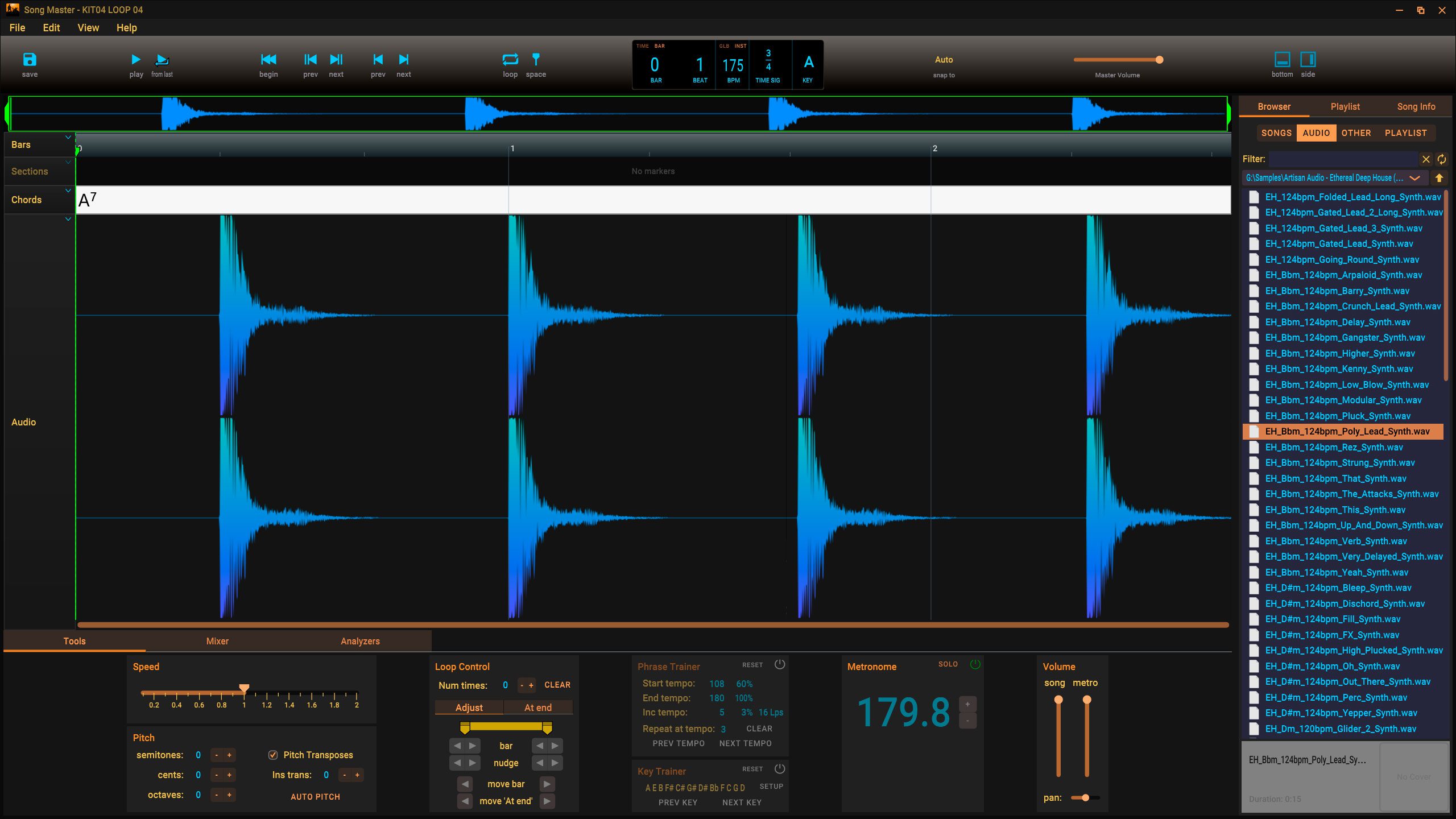Screen dimensions: 1456x819
Task: Collapse the Bars track chevron
Action: point(68,137)
